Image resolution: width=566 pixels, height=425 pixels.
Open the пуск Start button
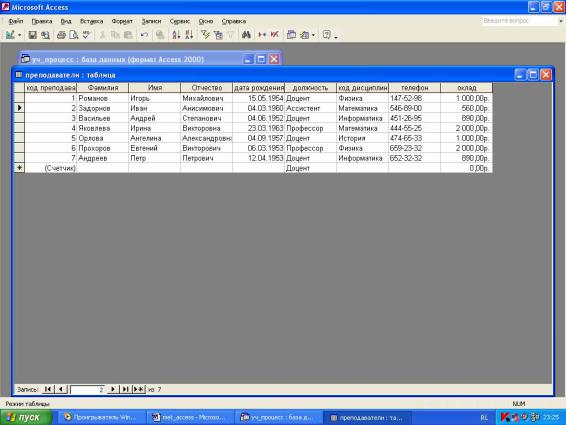[x=25, y=417]
